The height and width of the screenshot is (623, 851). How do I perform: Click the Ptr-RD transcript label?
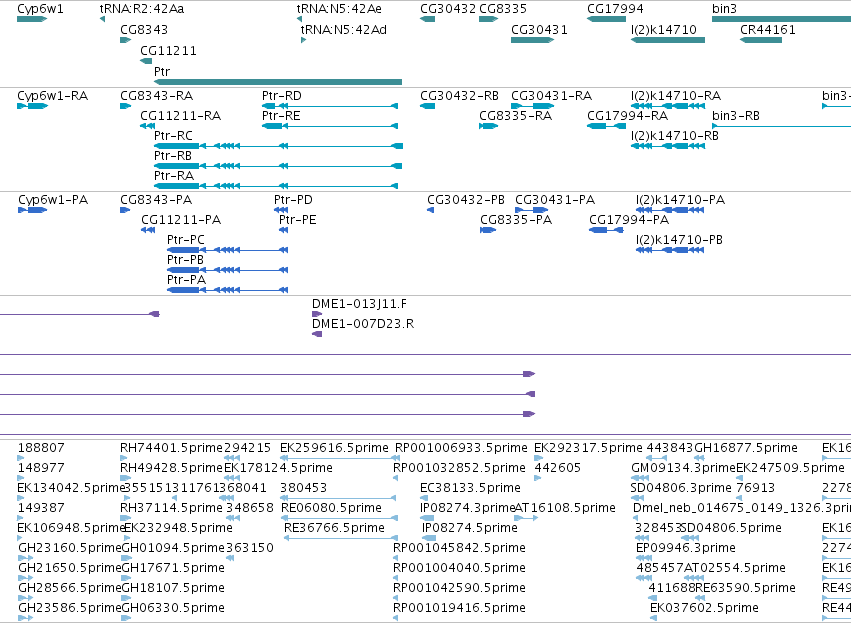[x=282, y=96]
